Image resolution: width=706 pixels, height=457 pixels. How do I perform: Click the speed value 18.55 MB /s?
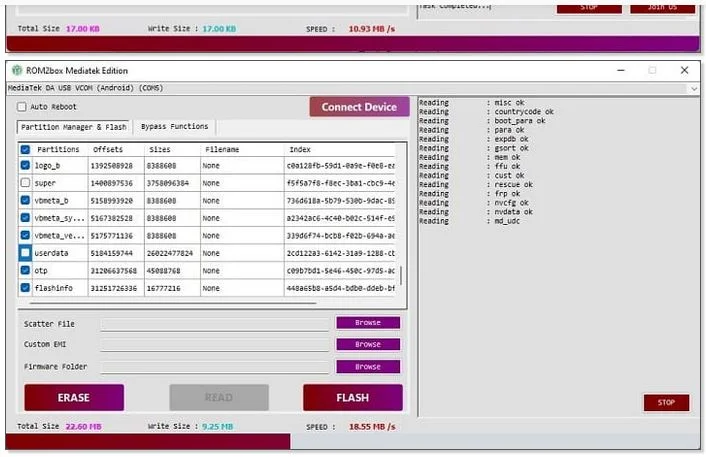372,426
